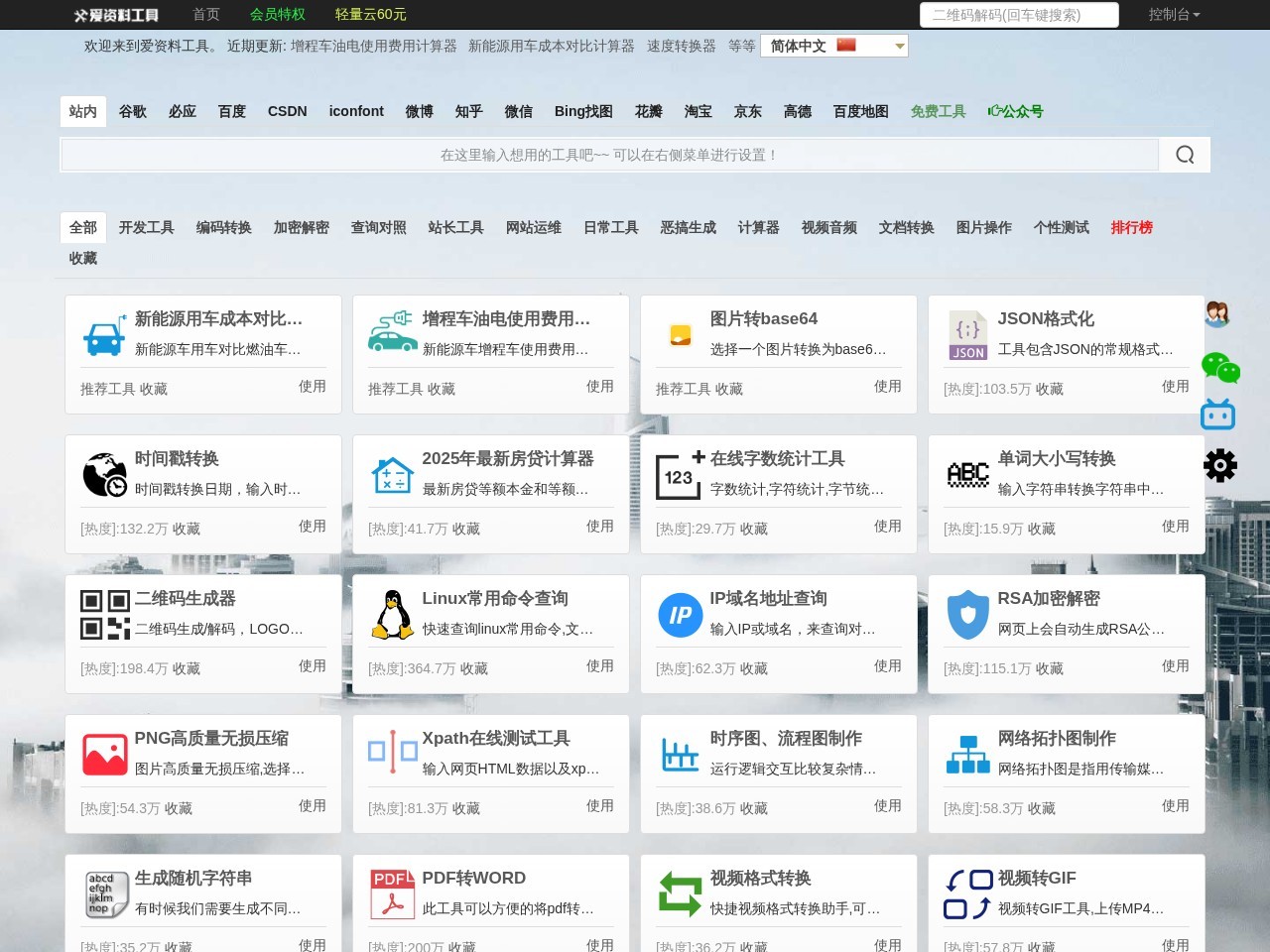This screenshot has height=952, width=1270.
Task: Open the 公众号 link
Action: tap(1016, 111)
